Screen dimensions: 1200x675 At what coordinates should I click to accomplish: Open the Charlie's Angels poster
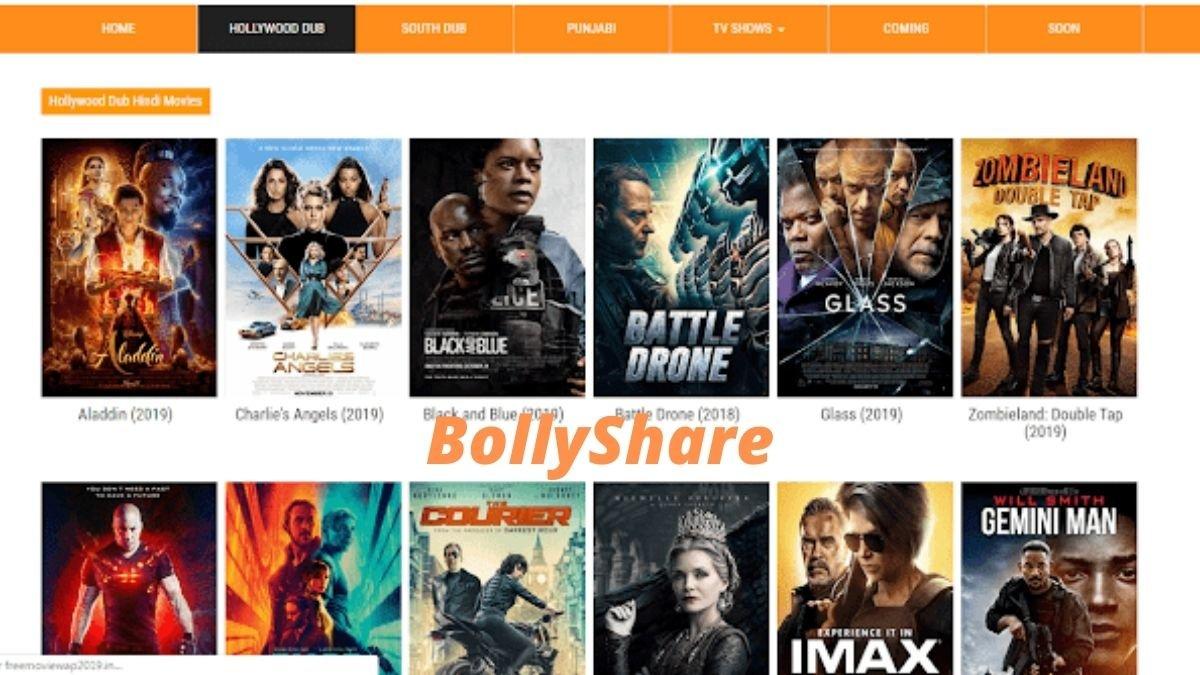[x=313, y=267]
